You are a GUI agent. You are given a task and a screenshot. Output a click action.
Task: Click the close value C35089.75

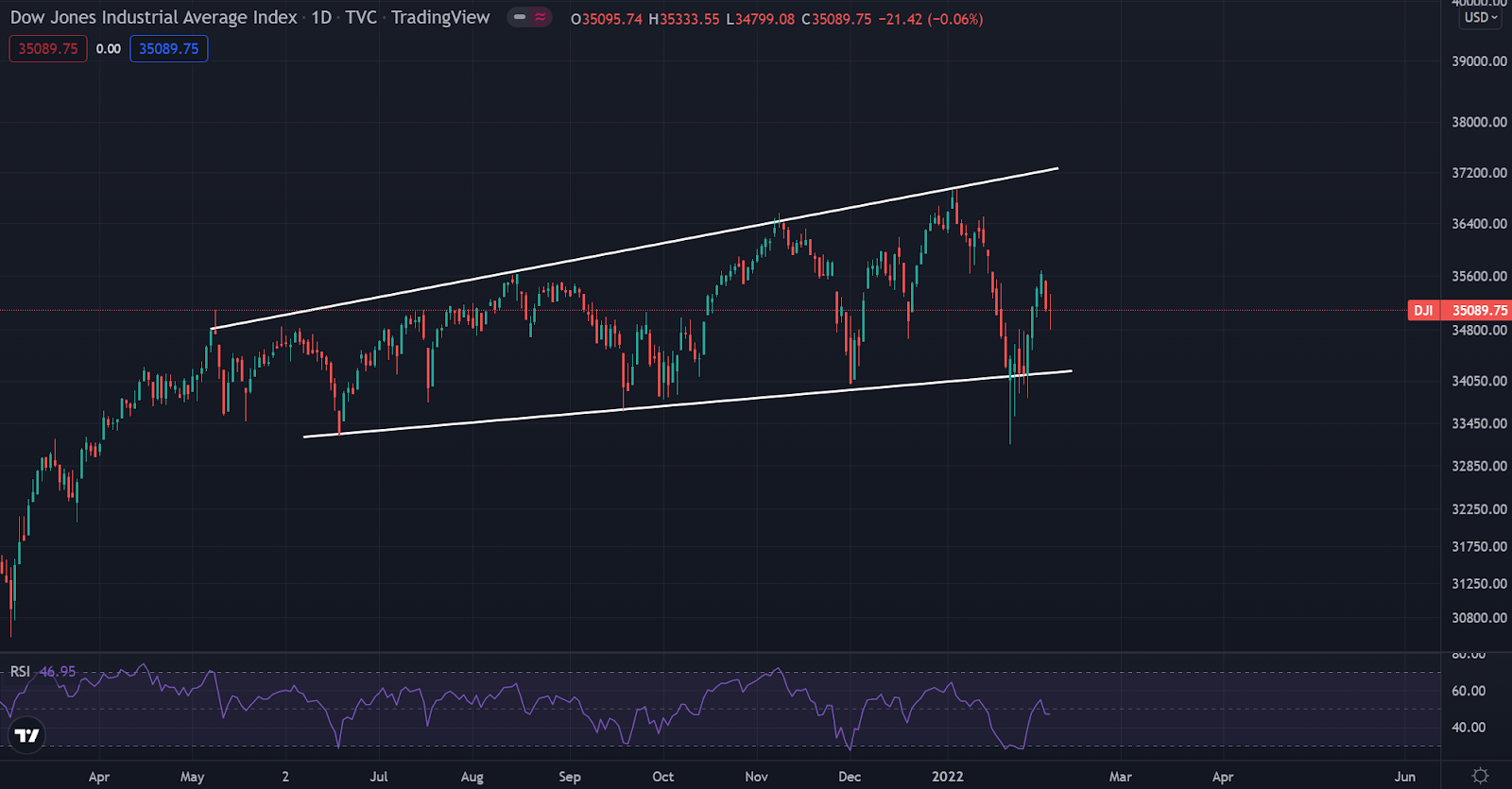(x=836, y=19)
